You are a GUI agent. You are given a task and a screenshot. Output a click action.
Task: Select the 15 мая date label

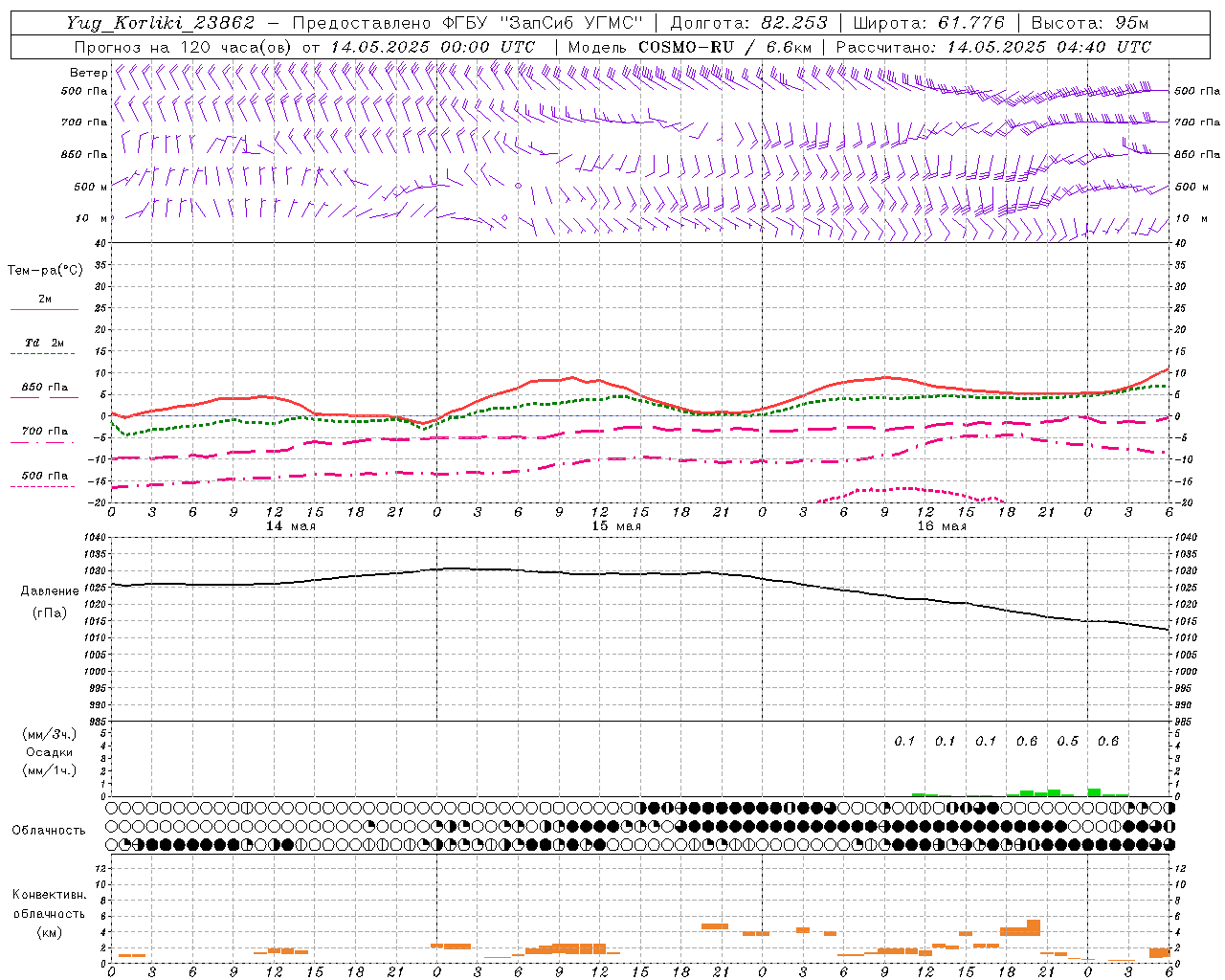click(615, 526)
